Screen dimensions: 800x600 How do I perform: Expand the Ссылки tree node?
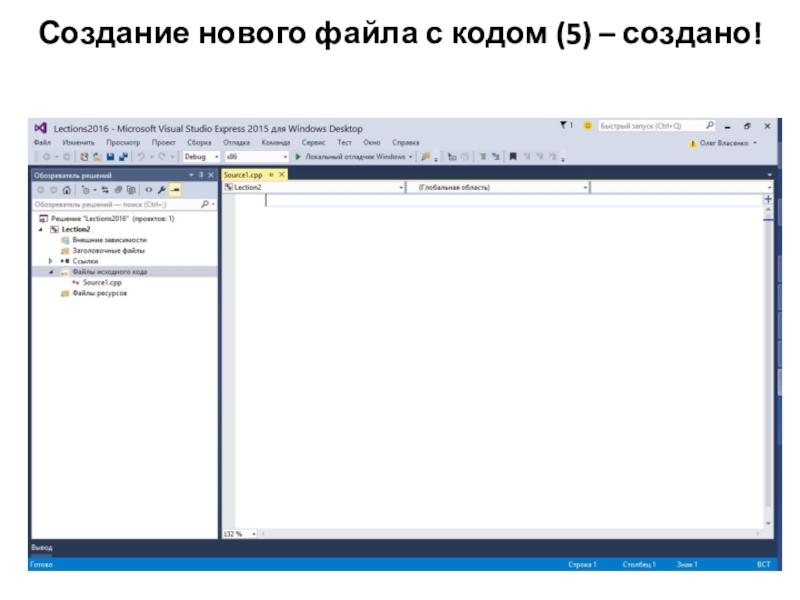51,261
